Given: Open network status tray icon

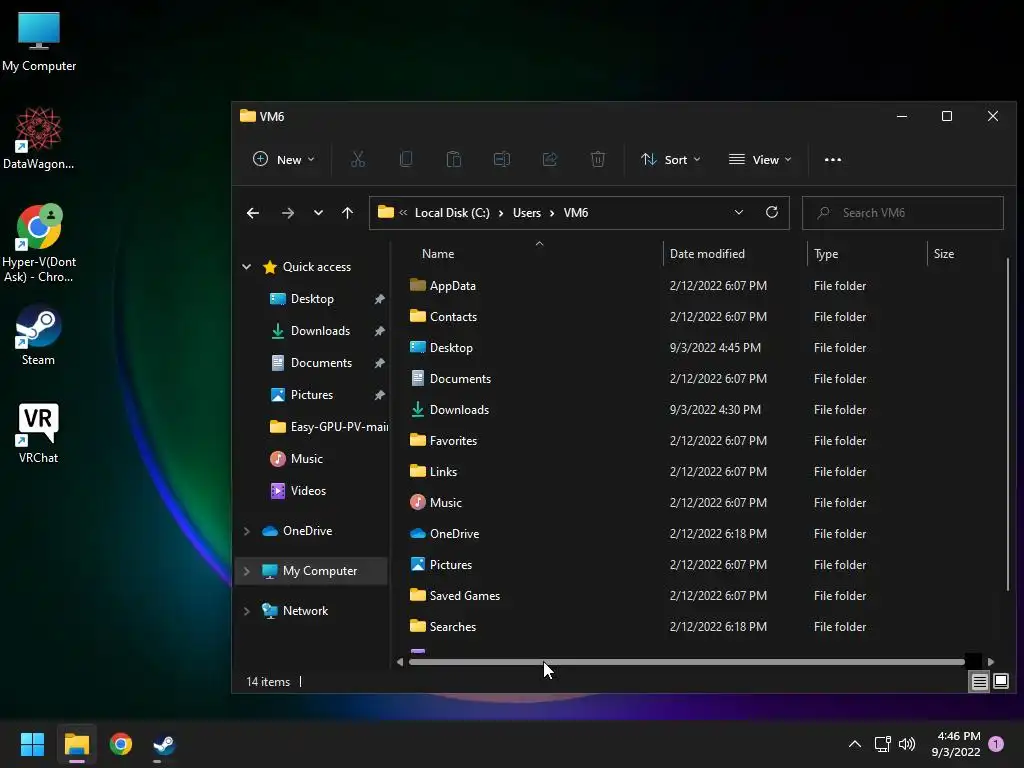Looking at the screenshot, I should tap(882, 744).
